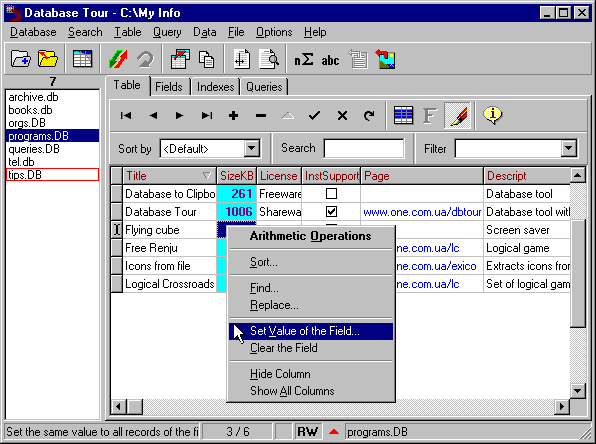This screenshot has height=444, width=596.
Task: Click the Page column header
Action: tap(422, 176)
